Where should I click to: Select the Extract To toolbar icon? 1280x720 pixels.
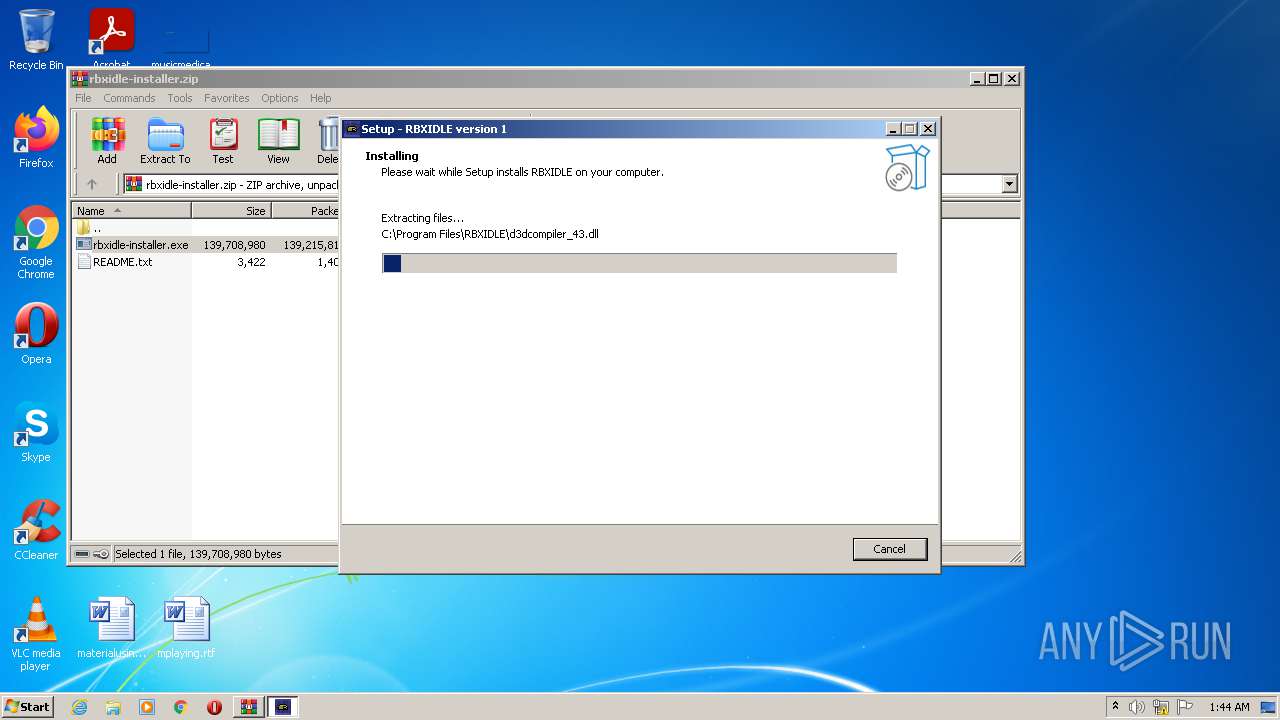click(x=165, y=141)
